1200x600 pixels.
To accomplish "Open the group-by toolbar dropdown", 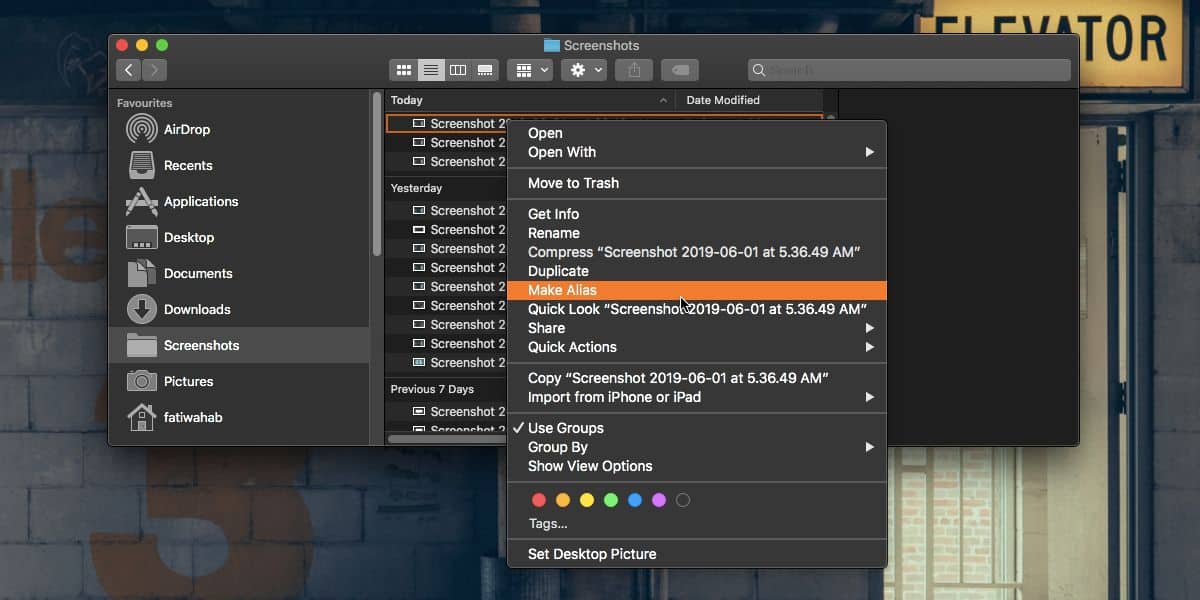I will 530,70.
